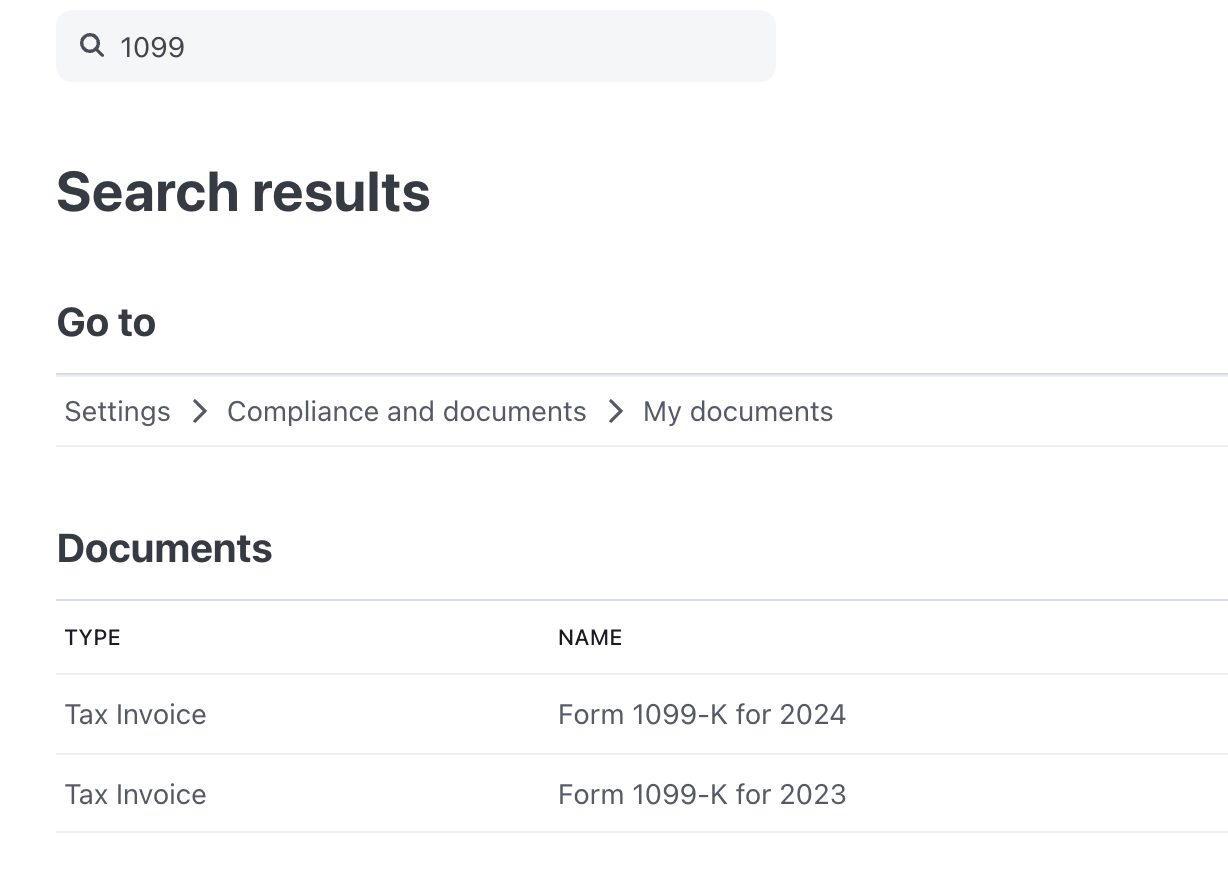Click the magnifying glass search icon
This screenshot has height=872, width=1228.
[92, 46]
